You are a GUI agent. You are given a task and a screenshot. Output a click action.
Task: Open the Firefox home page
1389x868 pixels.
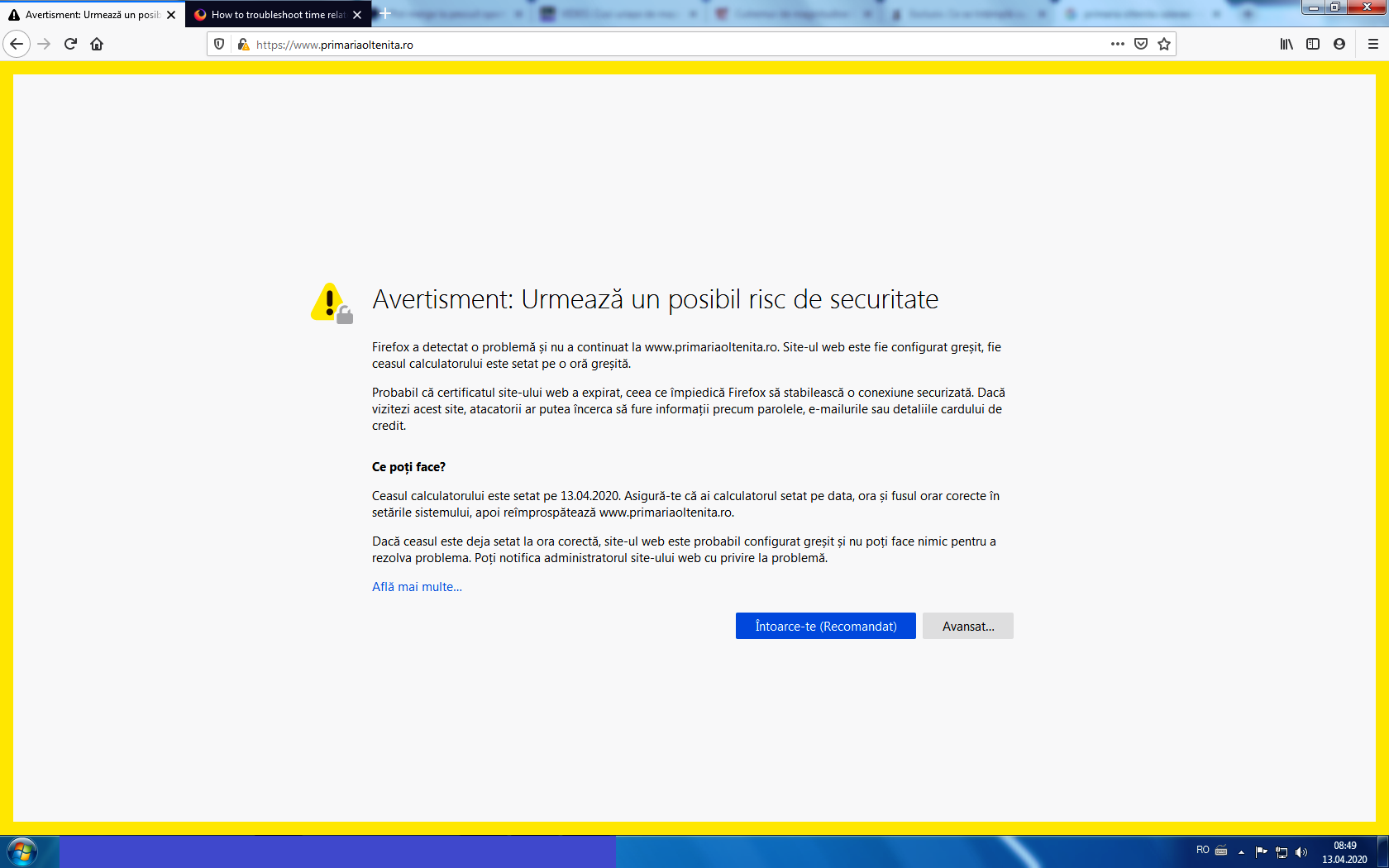click(97, 44)
